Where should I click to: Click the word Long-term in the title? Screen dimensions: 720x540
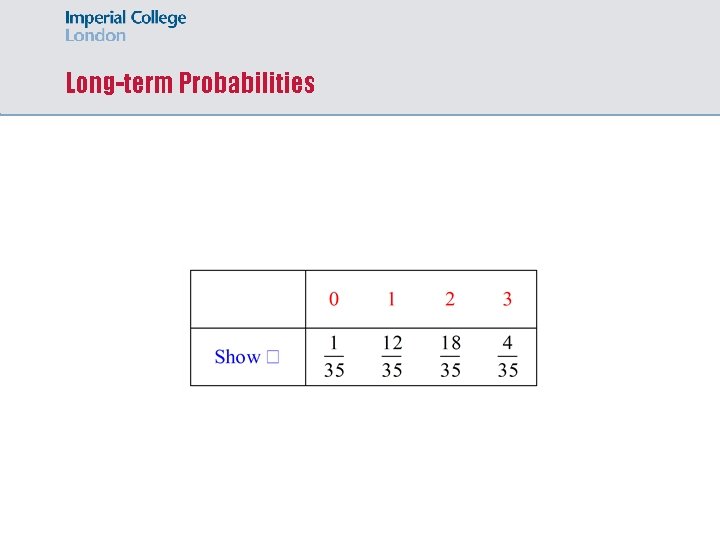click(119, 83)
